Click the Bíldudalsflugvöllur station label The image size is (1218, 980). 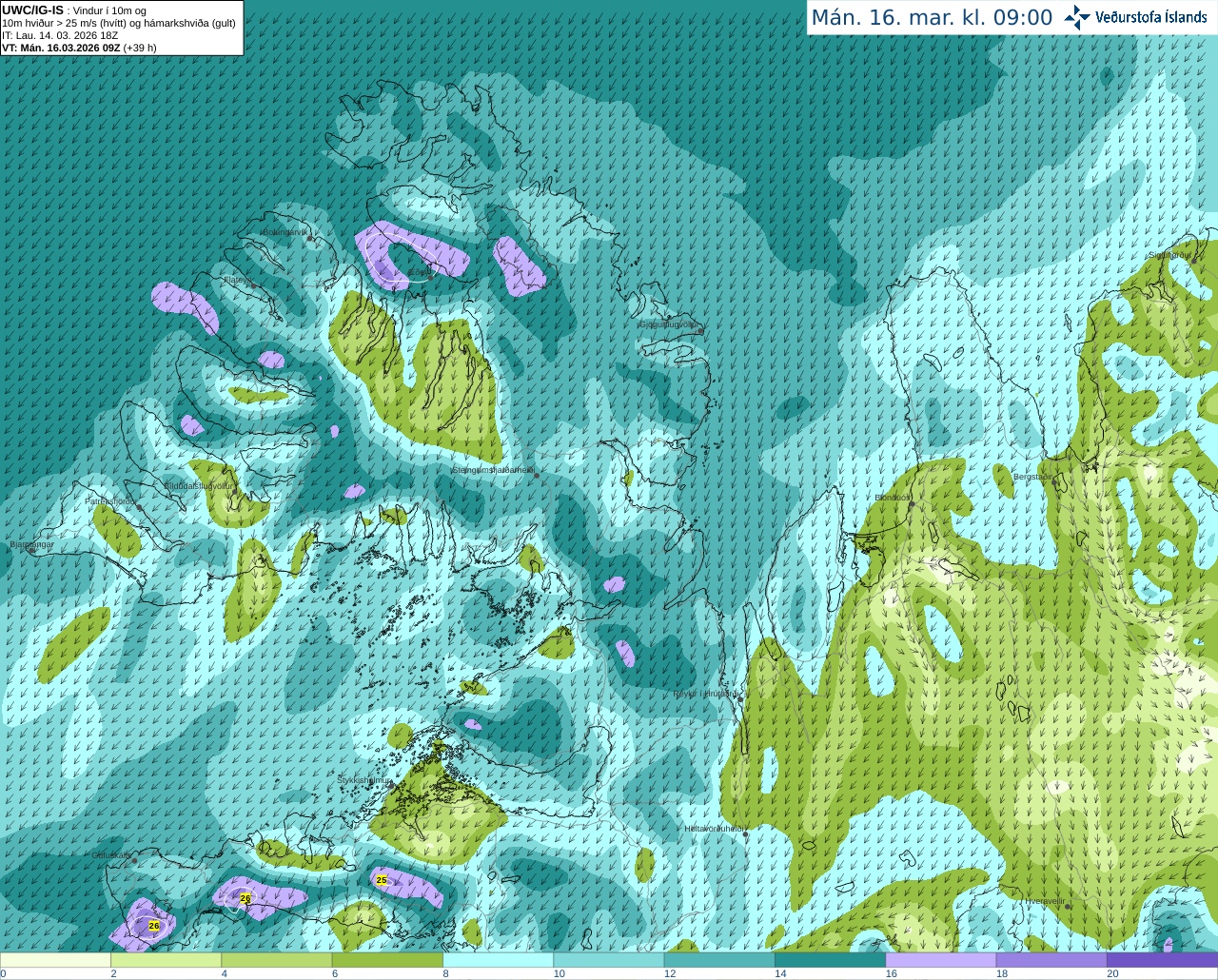[198, 485]
